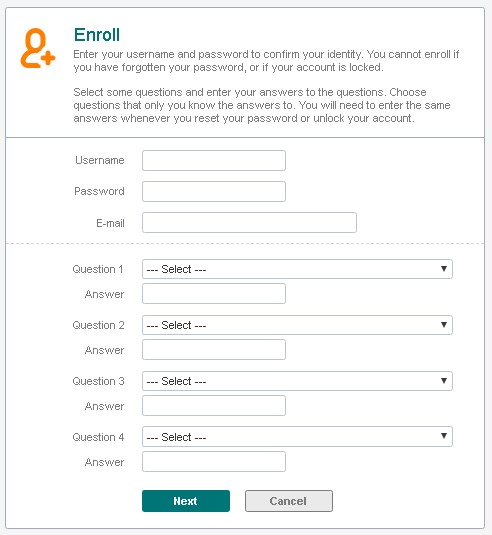Focus the Answer box for Question 2

point(214,349)
